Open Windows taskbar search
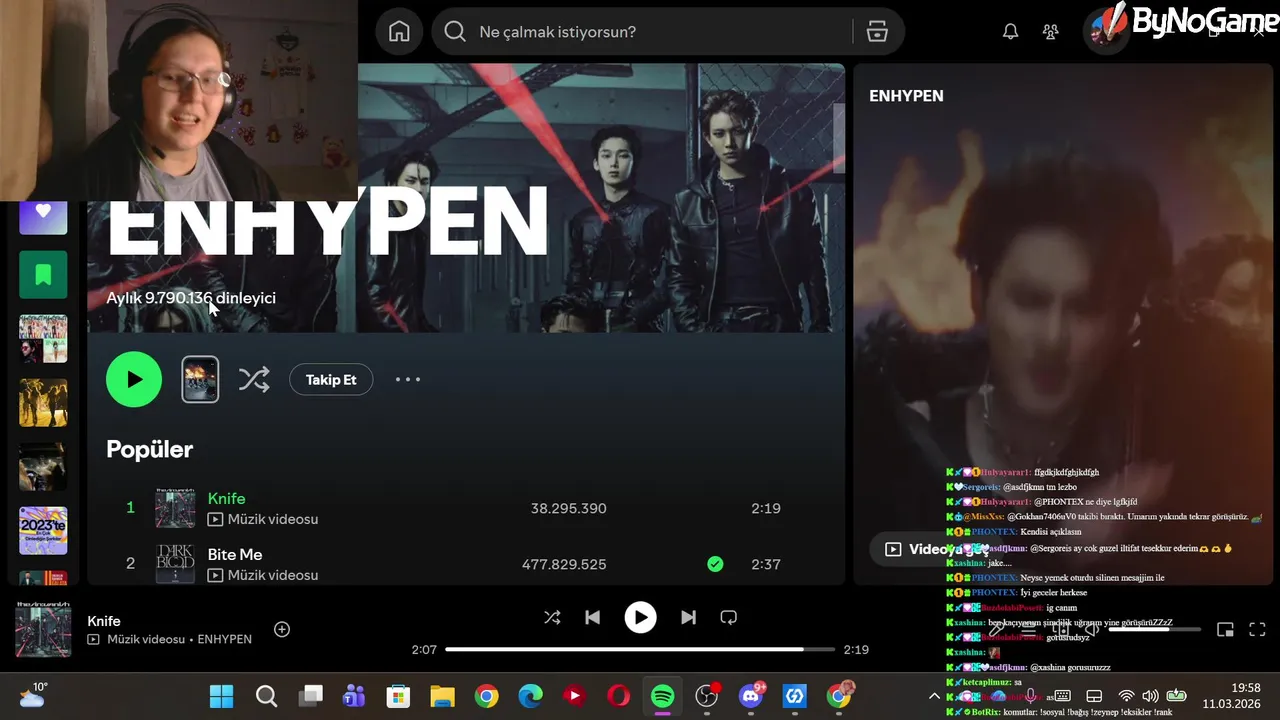 266,696
